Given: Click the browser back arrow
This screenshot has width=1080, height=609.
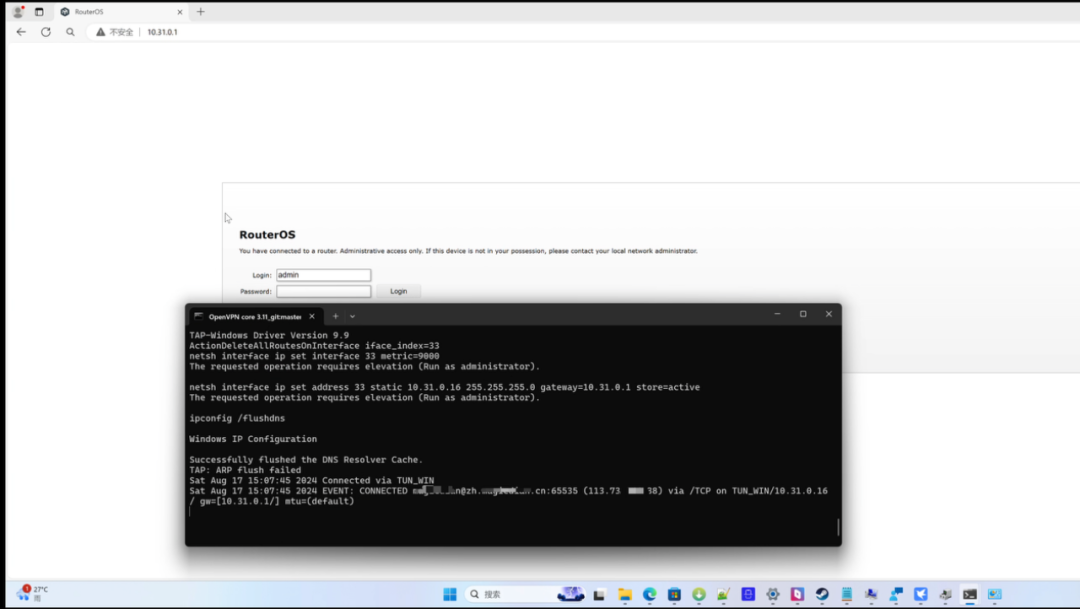Looking at the screenshot, I should (20, 31).
